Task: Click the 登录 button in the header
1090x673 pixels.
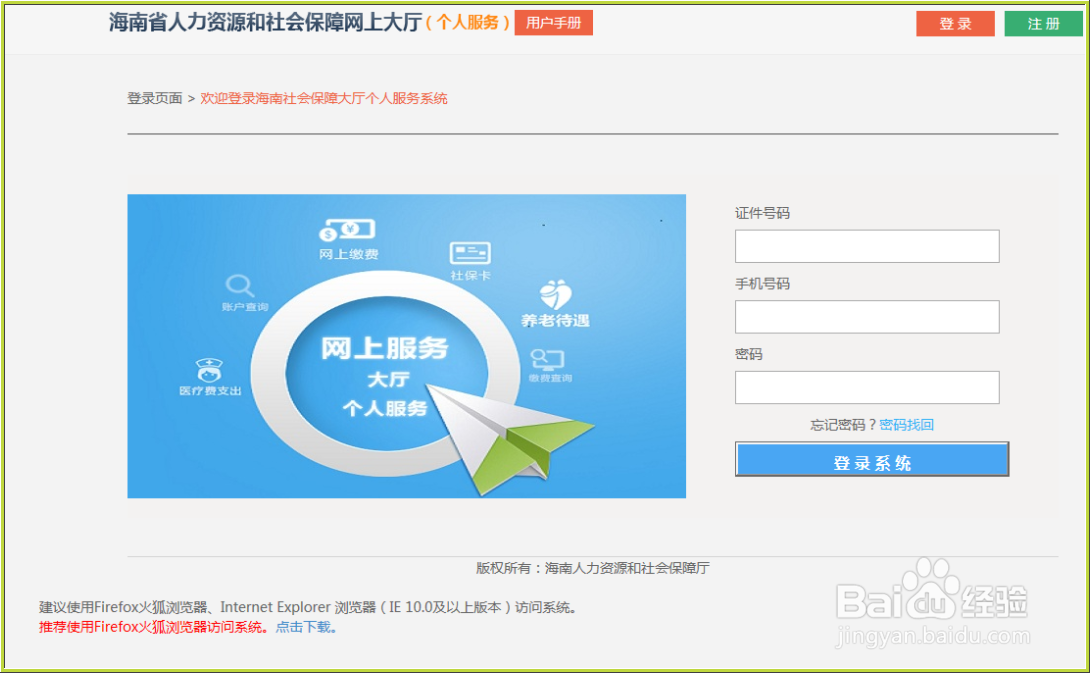Action: click(x=955, y=23)
